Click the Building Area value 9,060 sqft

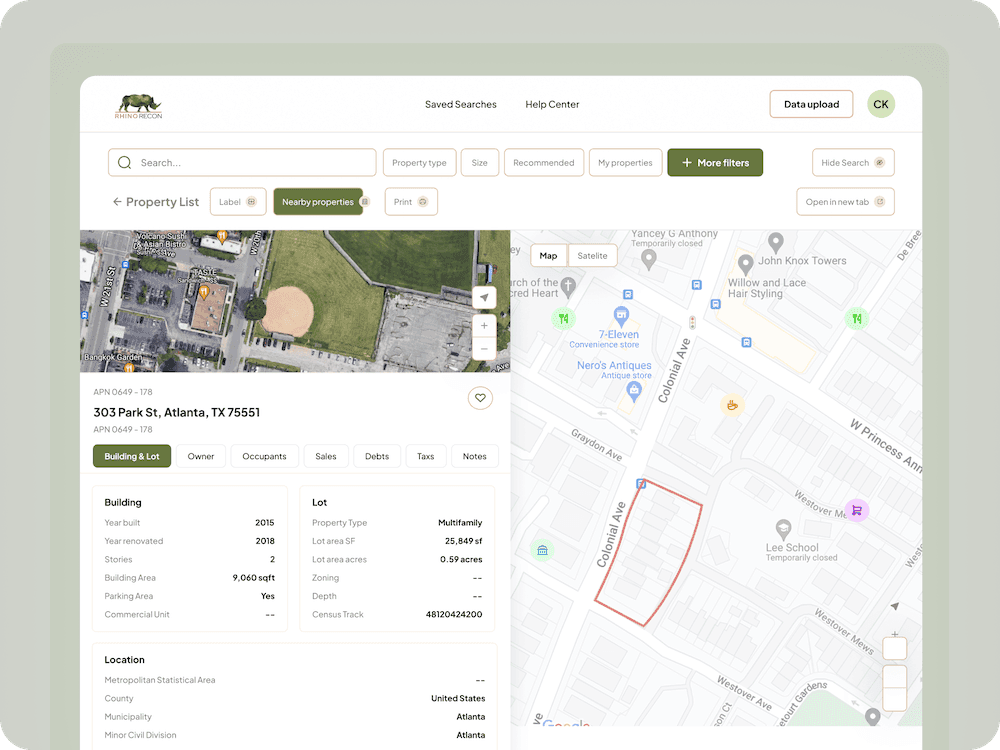point(253,578)
